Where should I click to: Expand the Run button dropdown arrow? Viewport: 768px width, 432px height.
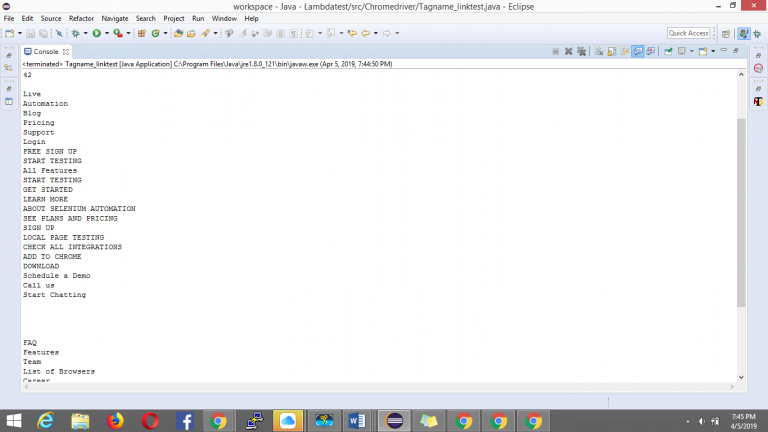pos(106,33)
